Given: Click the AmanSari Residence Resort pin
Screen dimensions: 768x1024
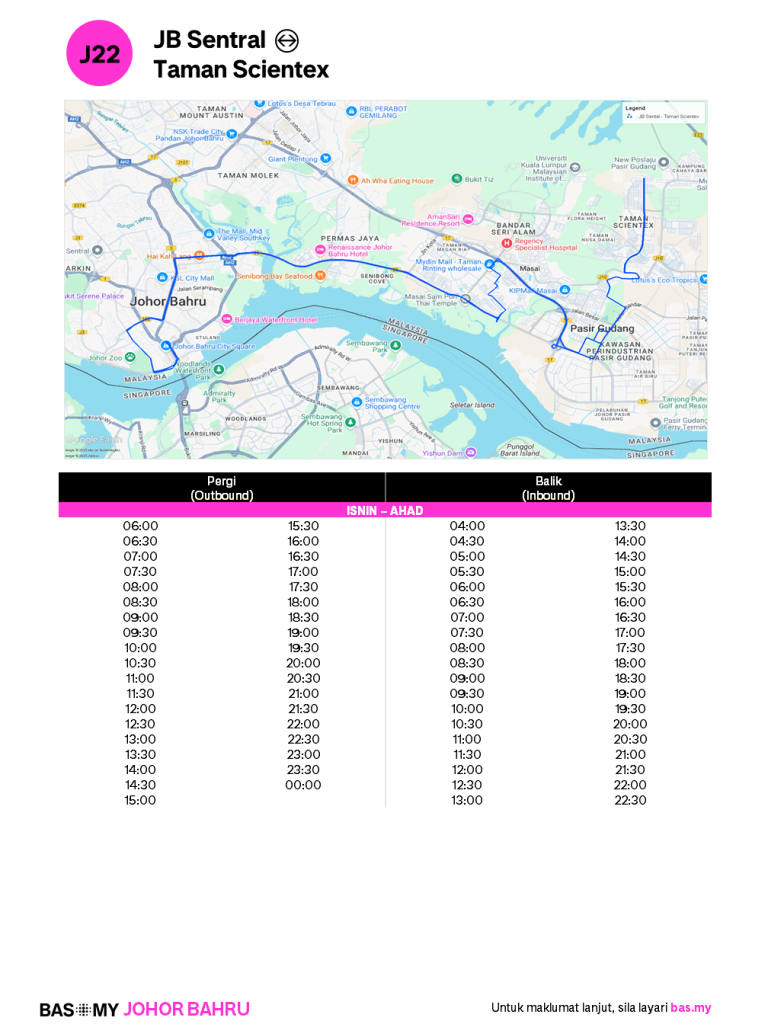Looking at the screenshot, I should pos(467,219).
